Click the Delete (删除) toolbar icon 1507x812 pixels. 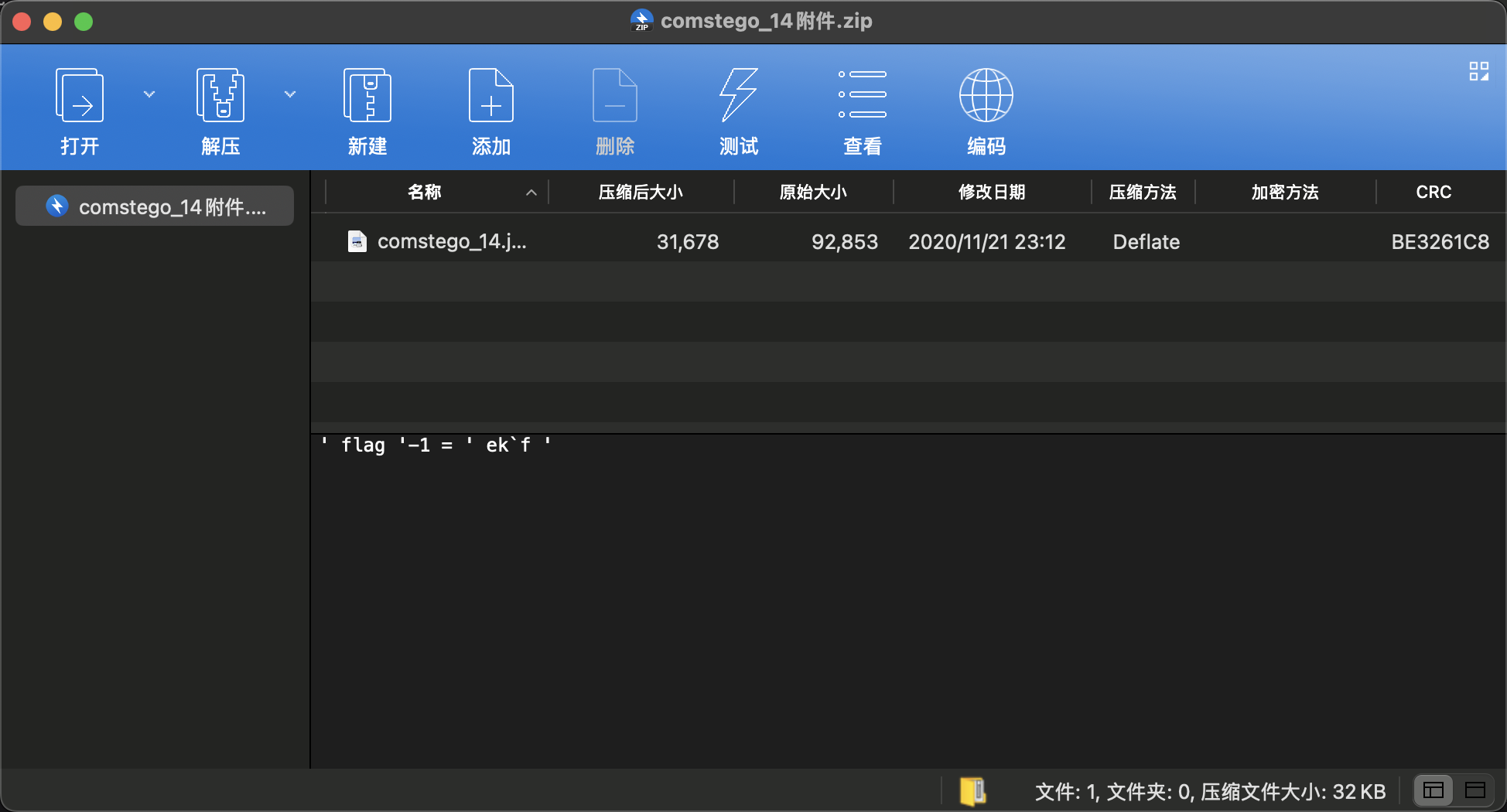(615, 96)
